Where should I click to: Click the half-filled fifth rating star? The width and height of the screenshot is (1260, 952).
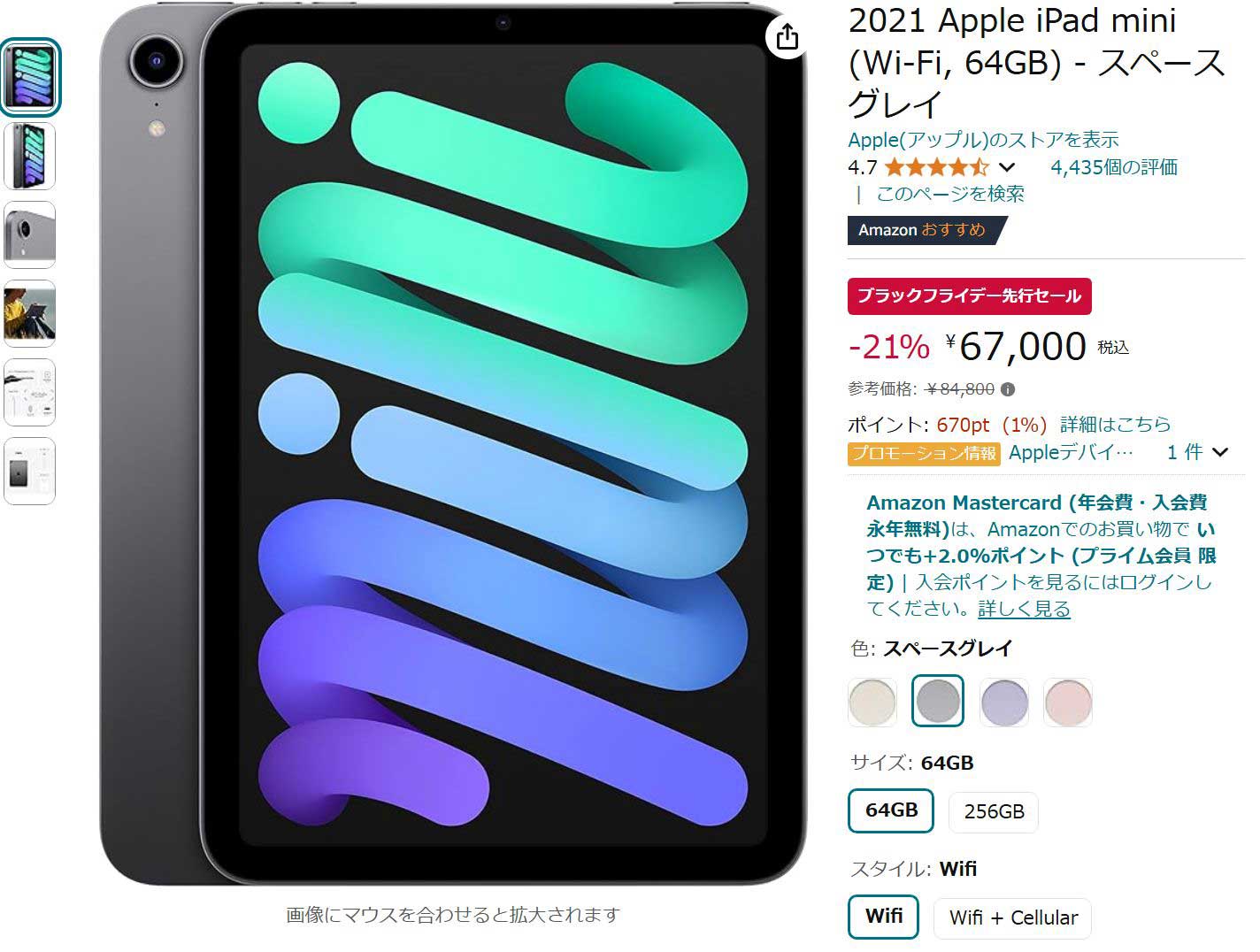(980, 166)
